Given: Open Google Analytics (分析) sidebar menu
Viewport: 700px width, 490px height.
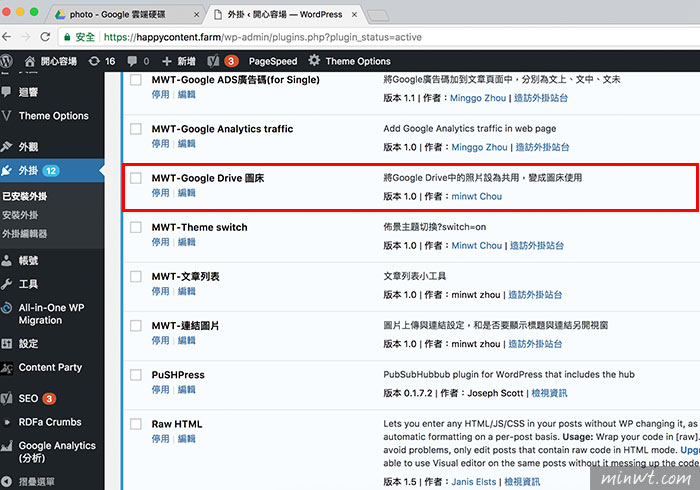Looking at the screenshot, I should 57,452.
